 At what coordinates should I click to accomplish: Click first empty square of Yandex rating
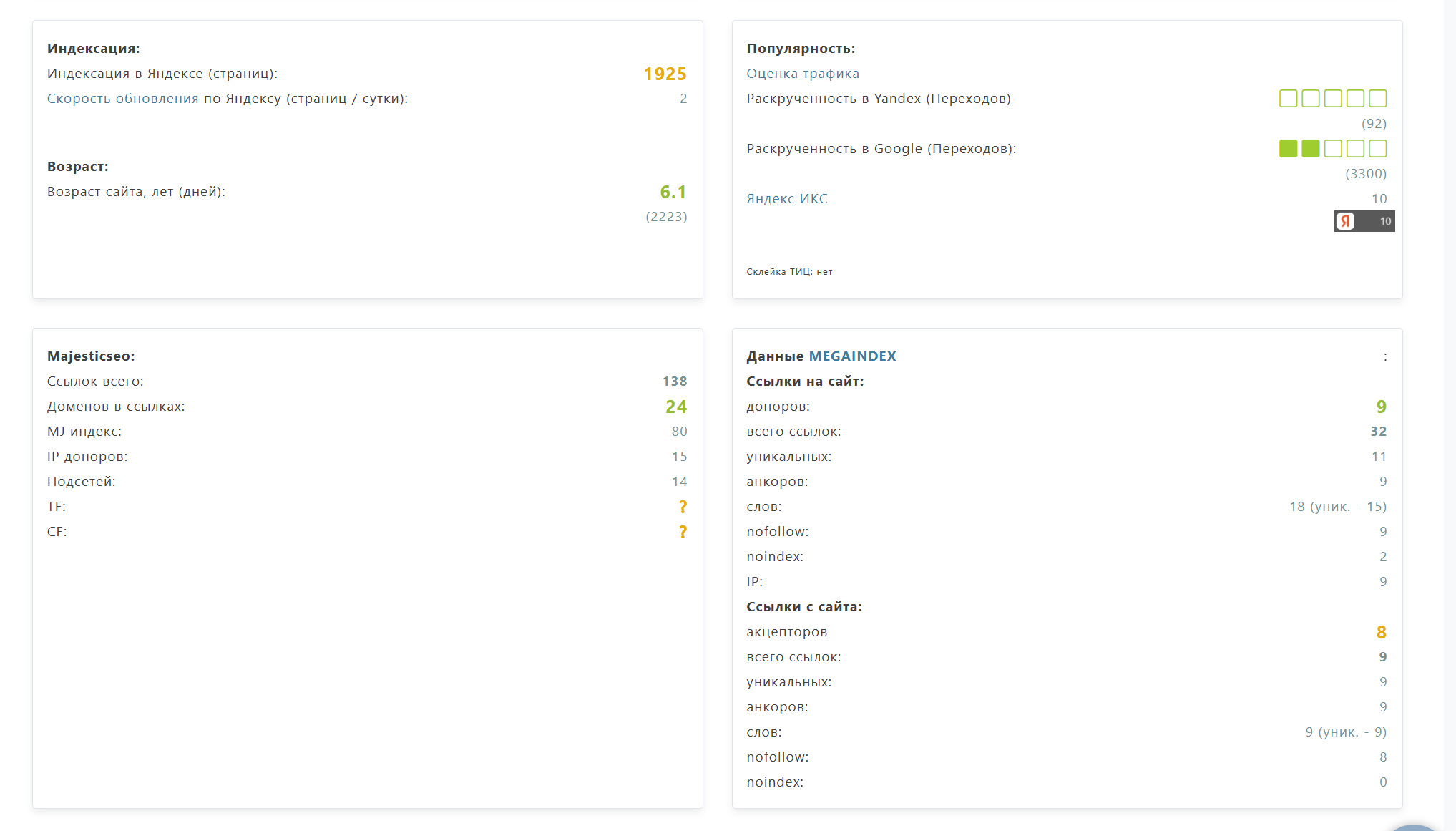(x=1288, y=99)
